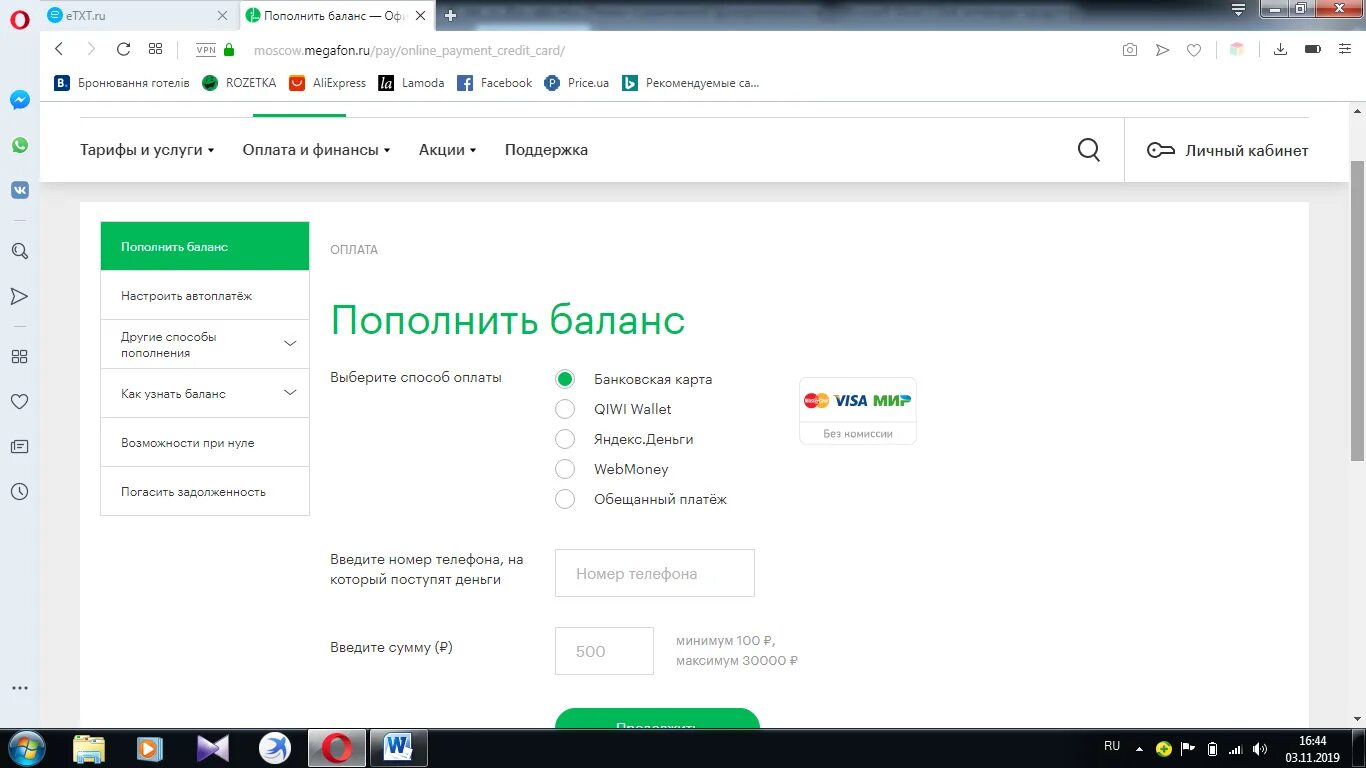Open the Бронювання готелів bookmark

(x=122, y=83)
